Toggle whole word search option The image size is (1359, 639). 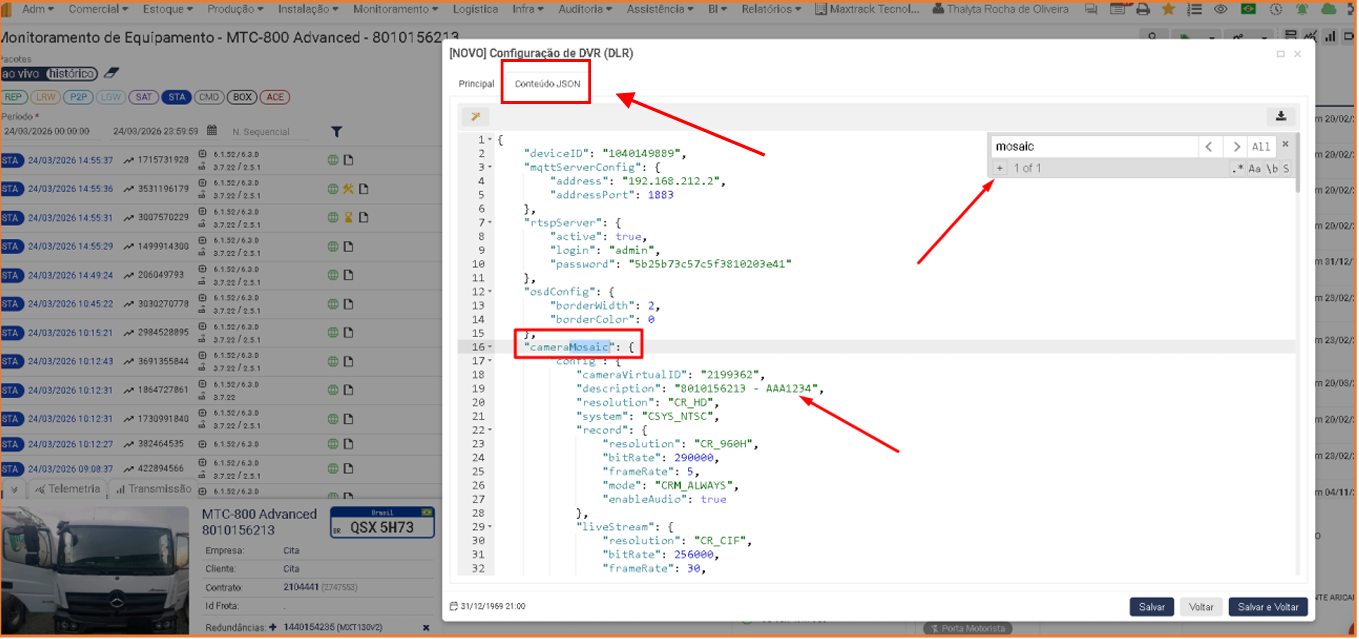tap(1271, 169)
